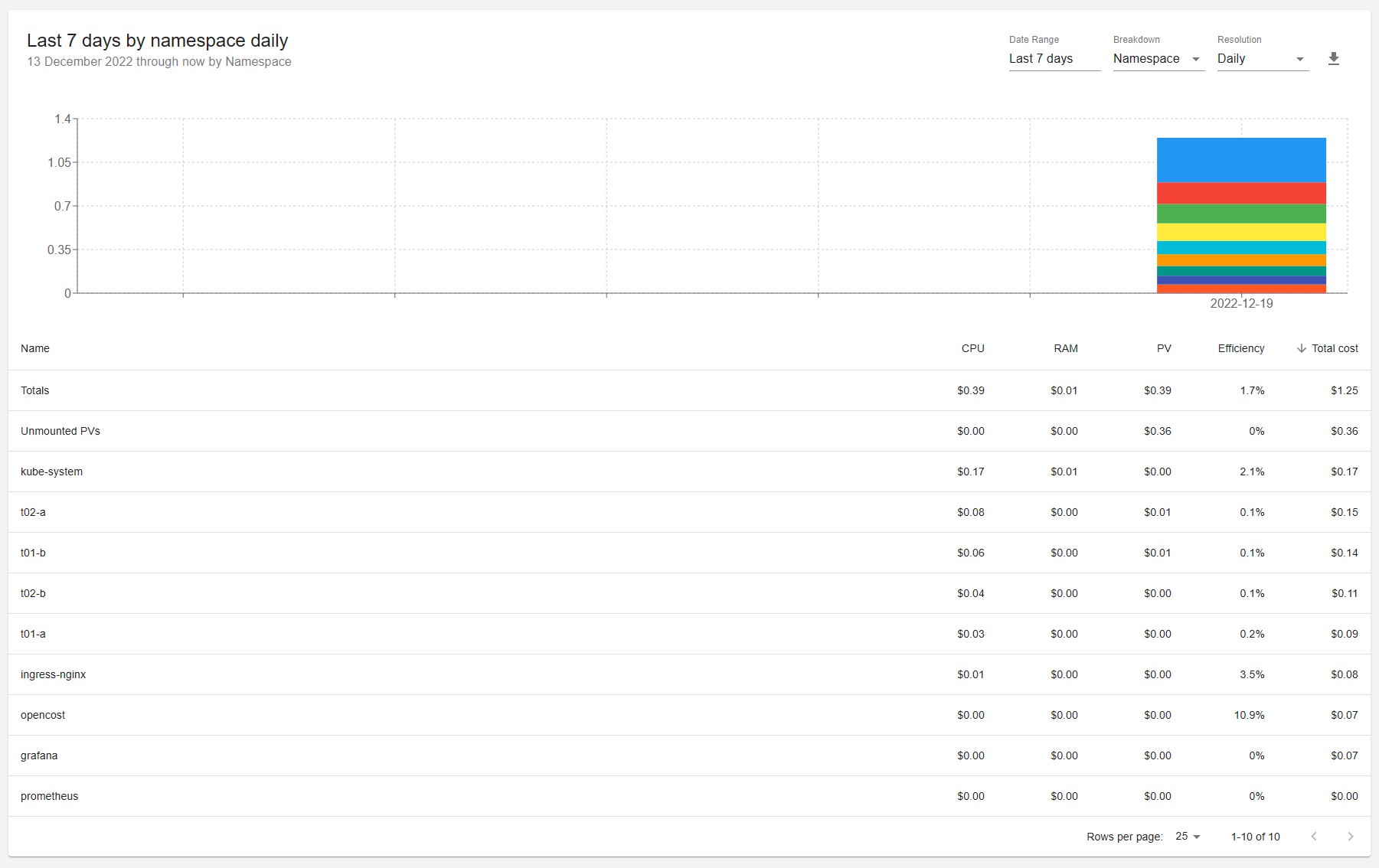The height and width of the screenshot is (868, 1379).
Task: Sort table by RAM column
Action: (1065, 348)
